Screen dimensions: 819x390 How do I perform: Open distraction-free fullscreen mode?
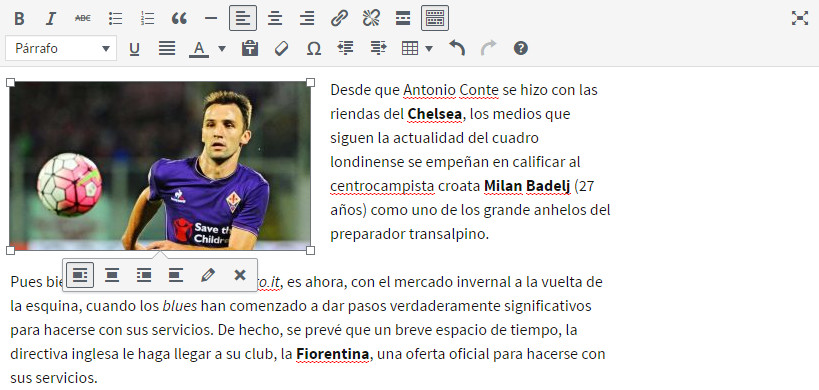tap(800, 19)
